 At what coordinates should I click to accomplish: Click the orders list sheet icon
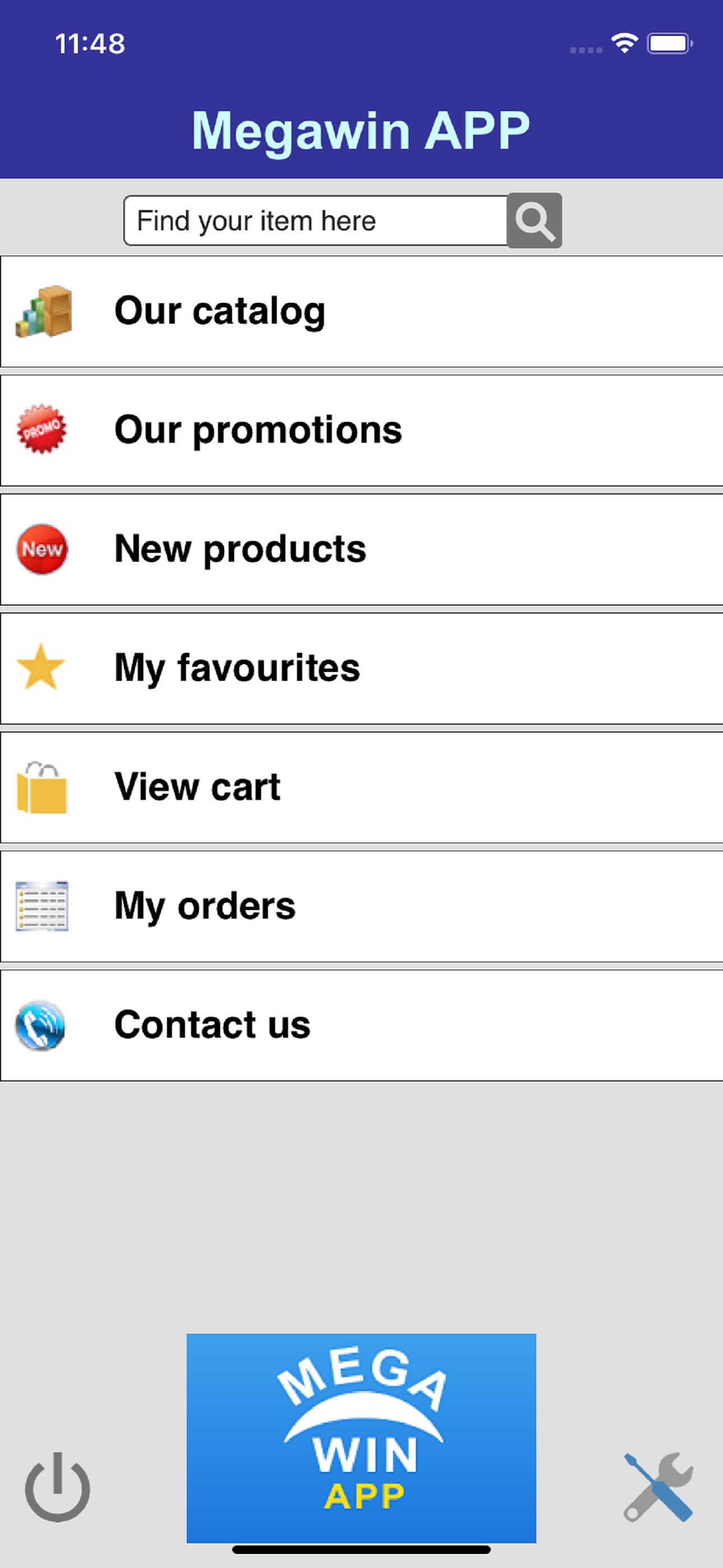pos(41,906)
